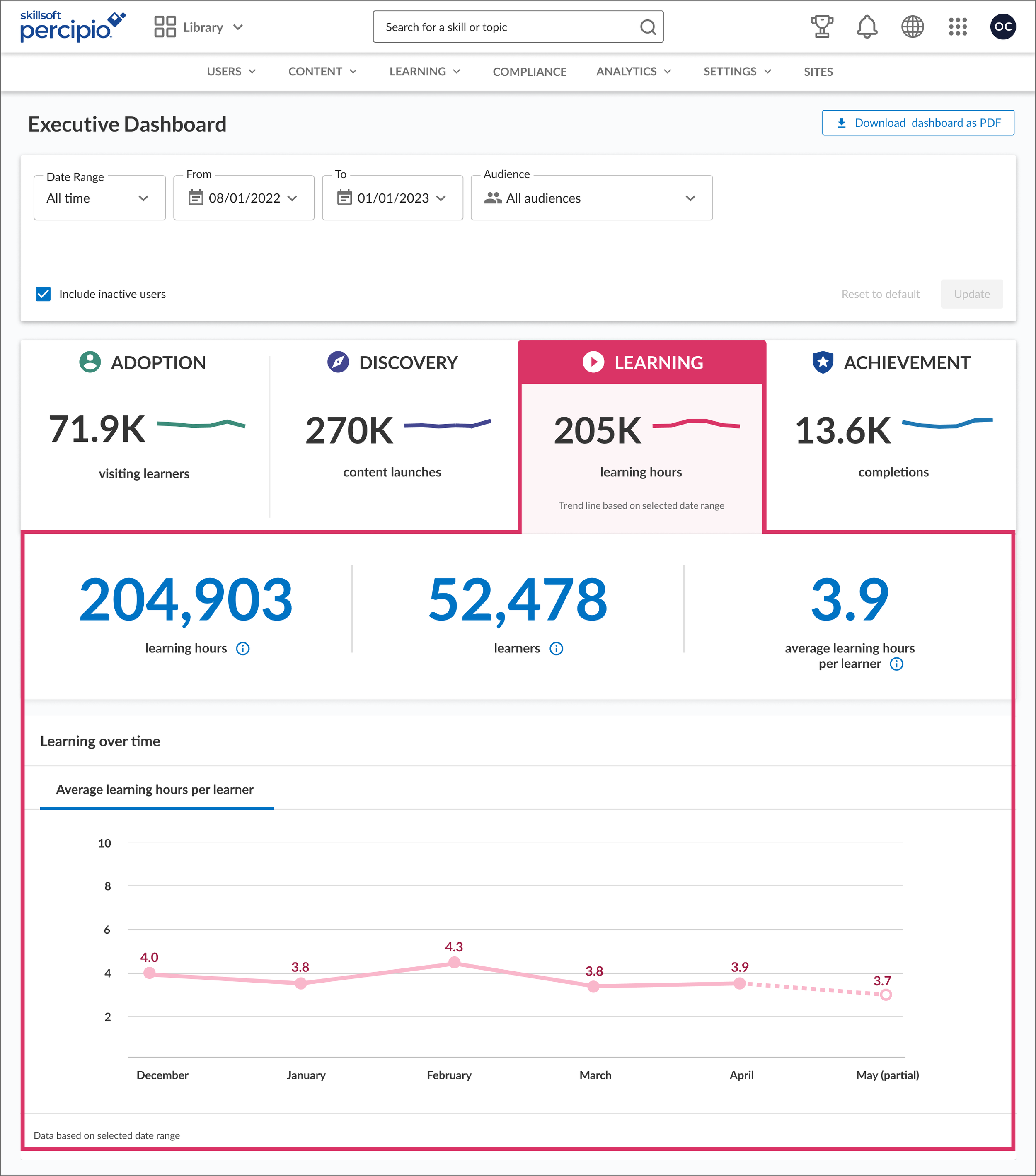Click the February data point on chart
Image resolution: width=1036 pixels, height=1176 pixels.
point(454,963)
